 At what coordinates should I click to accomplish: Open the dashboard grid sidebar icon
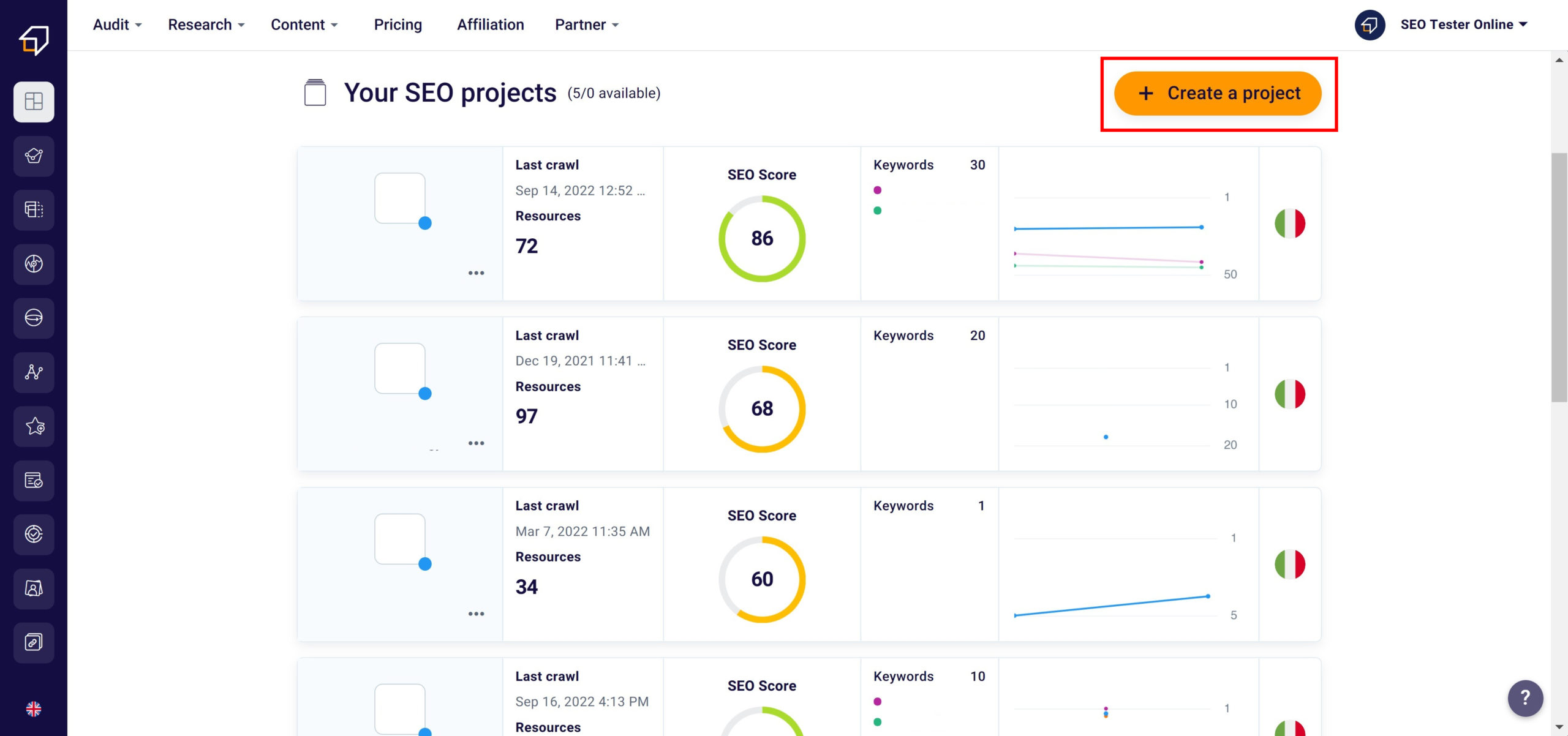click(34, 102)
